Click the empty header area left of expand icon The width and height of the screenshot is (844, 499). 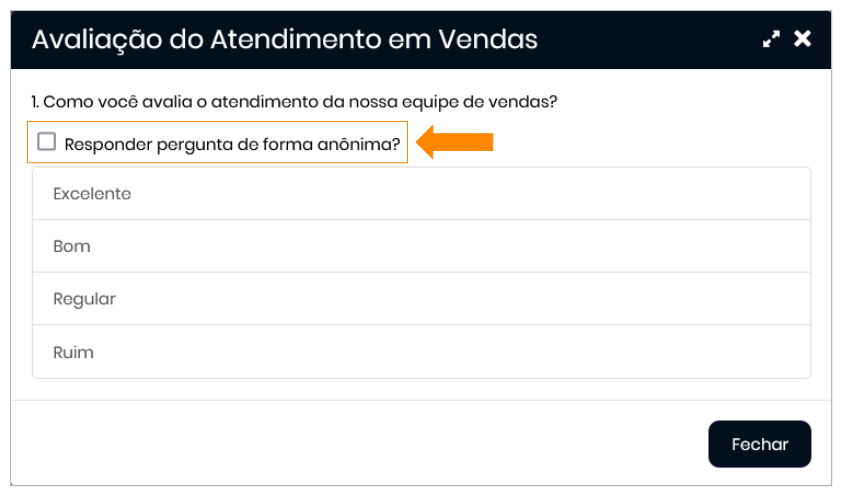click(x=650, y=39)
